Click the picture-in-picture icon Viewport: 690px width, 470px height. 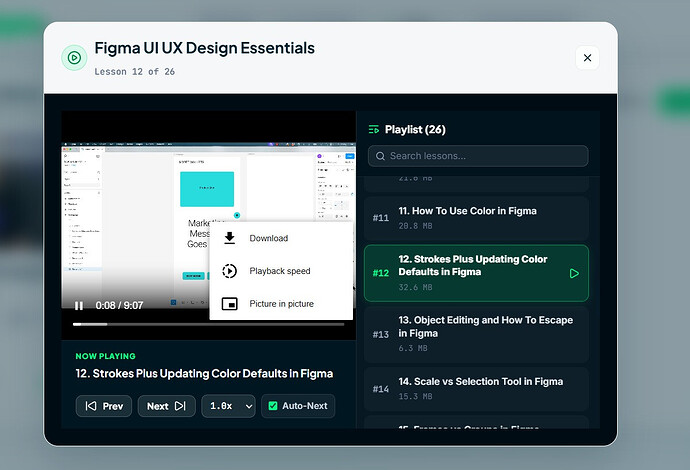click(x=229, y=304)
